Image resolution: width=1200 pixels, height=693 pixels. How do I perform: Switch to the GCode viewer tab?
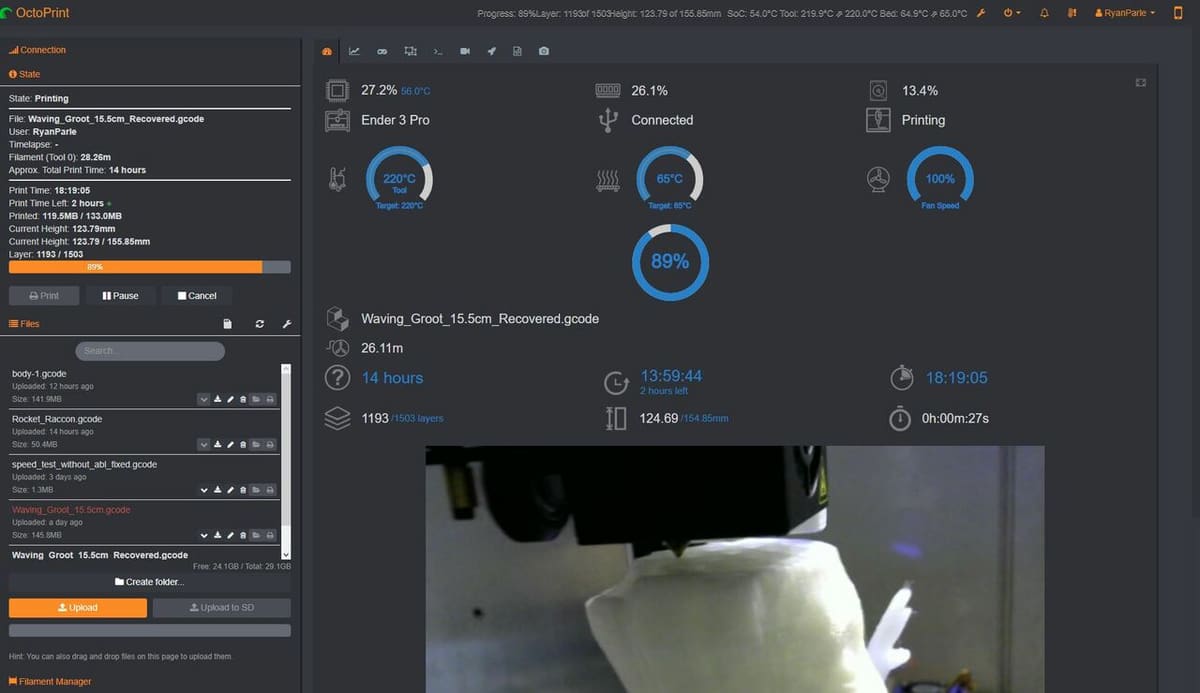point(410,51)
